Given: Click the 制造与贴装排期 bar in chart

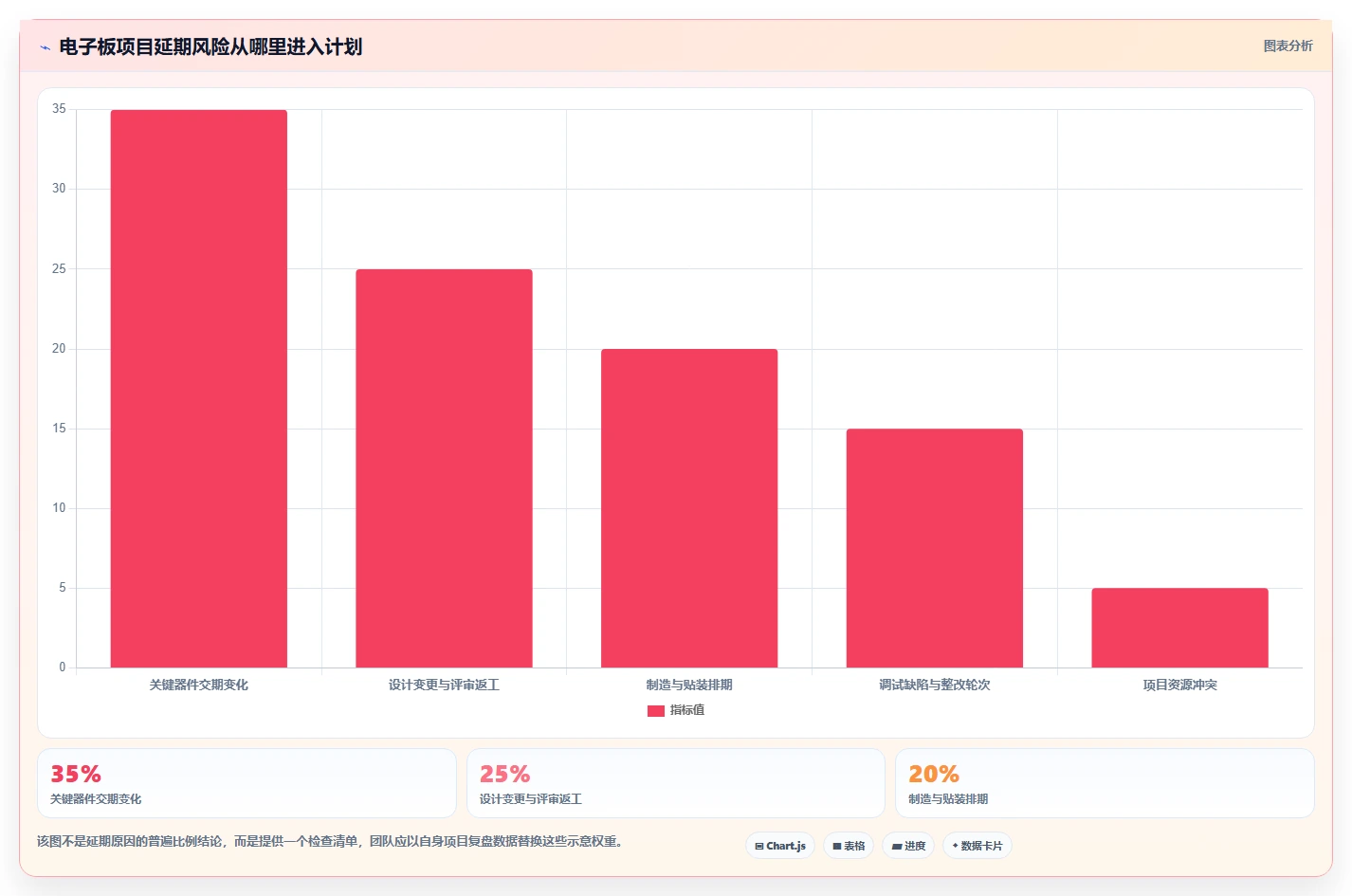Looking at the screenshot, I should 689,508.
